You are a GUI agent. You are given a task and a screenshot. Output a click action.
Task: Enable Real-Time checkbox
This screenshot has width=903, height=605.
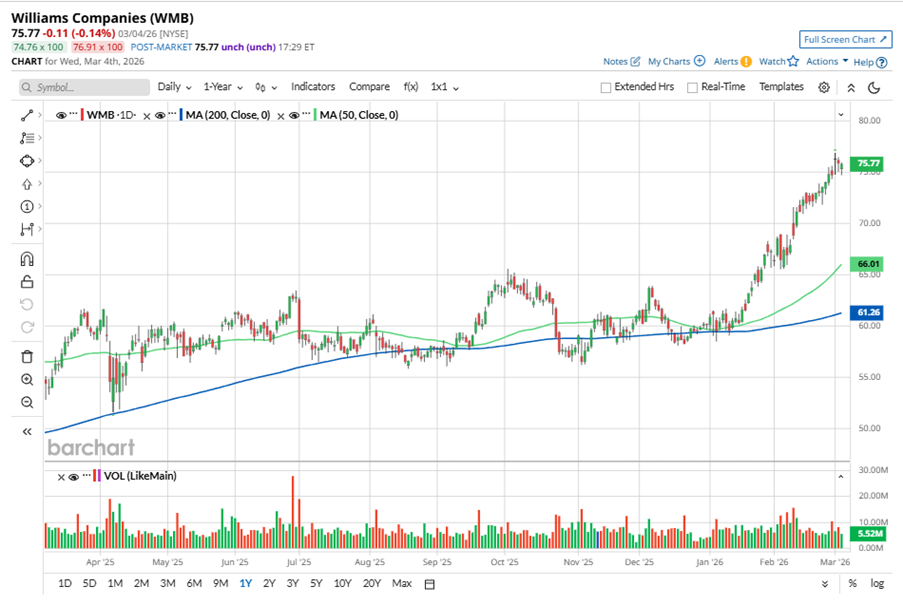[x=692, y=87]
